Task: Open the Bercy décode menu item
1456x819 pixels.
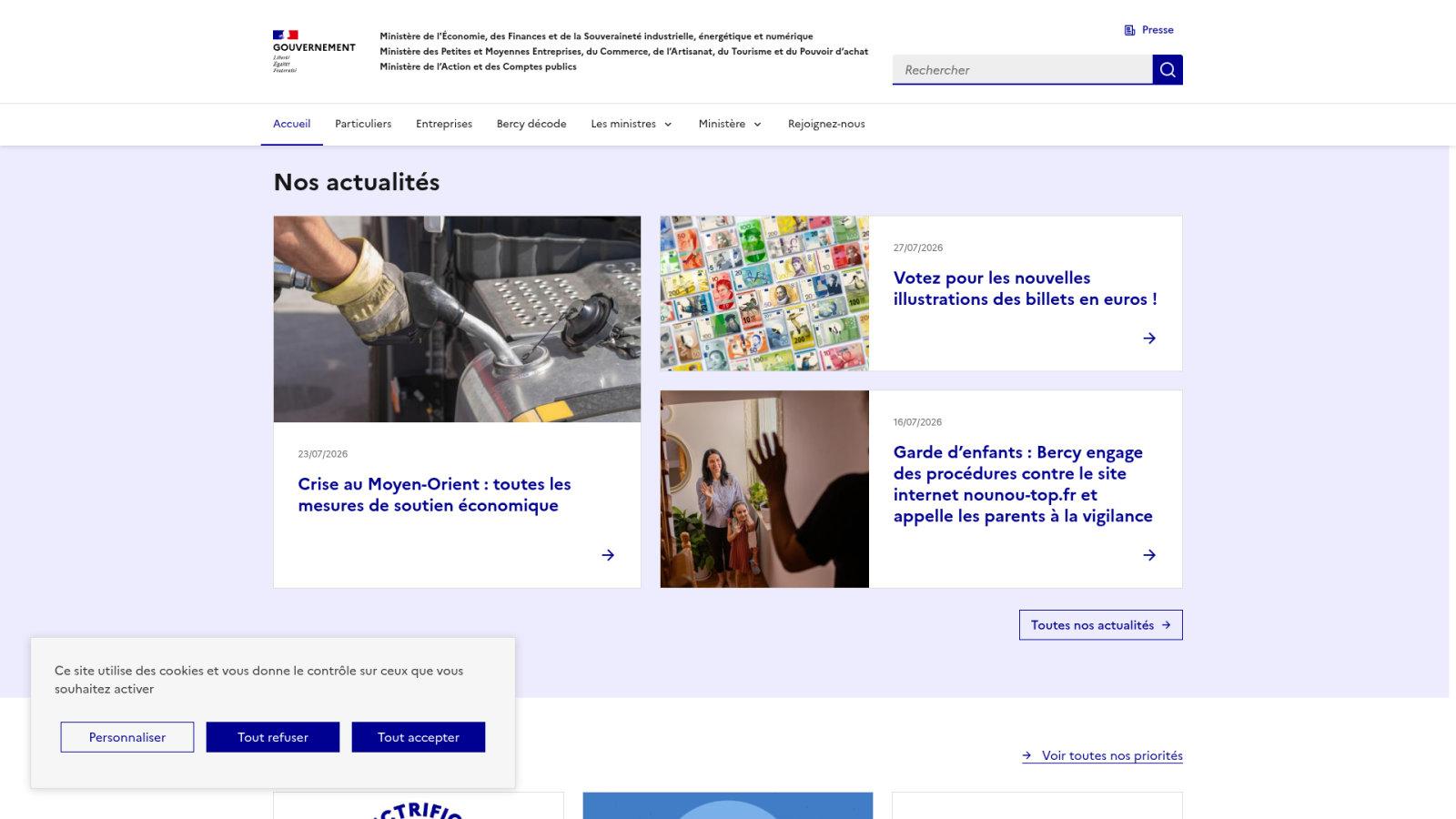Action: tap(531, 124)
